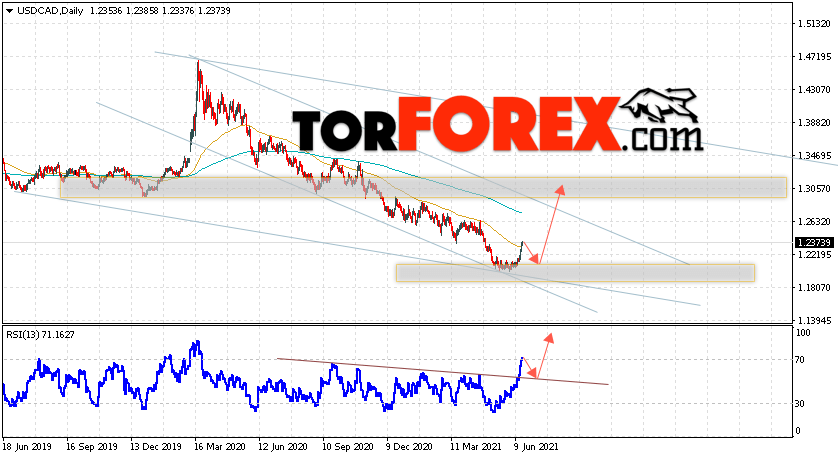This screenshot has height=458, width=838.
Task: Click RSI scale level 70
Action: tap(800, 360)
